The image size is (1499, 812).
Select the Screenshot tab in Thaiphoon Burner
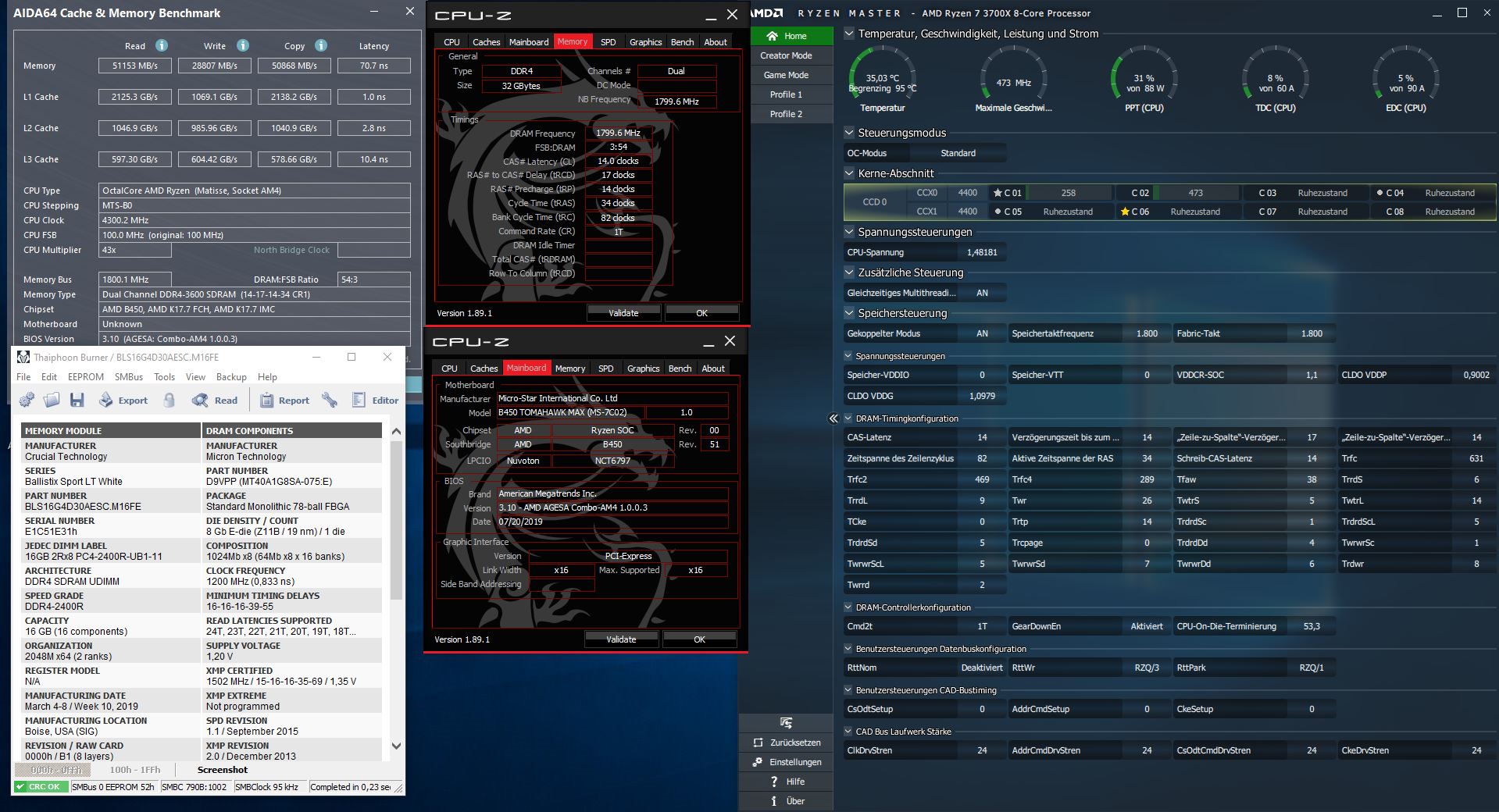223,770
